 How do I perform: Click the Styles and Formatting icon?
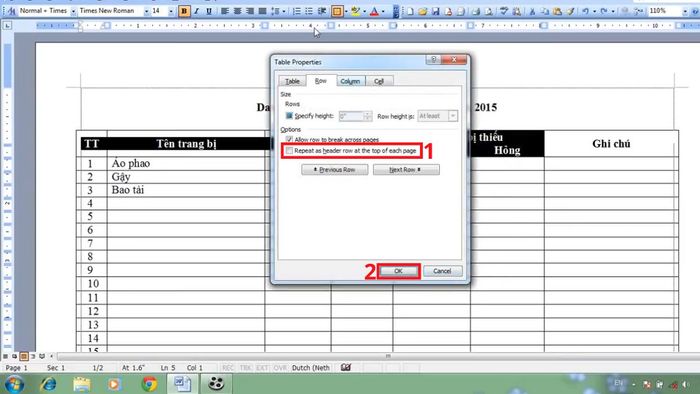coord(11,11)
